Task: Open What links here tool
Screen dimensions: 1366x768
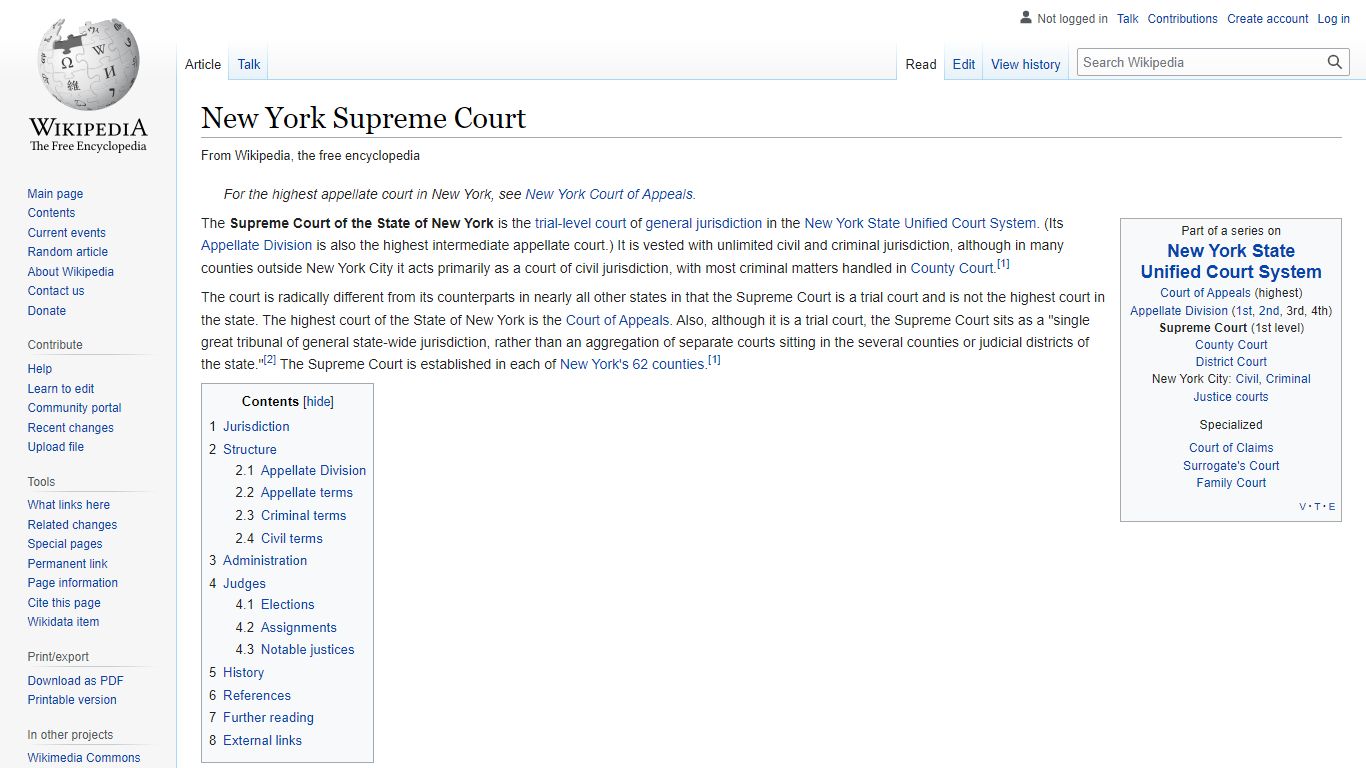Action: [x=68, y=505]
